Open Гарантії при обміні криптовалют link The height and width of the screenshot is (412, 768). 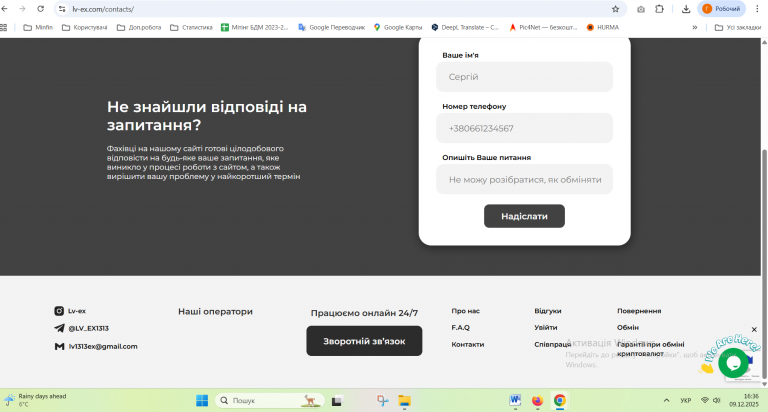650,349
